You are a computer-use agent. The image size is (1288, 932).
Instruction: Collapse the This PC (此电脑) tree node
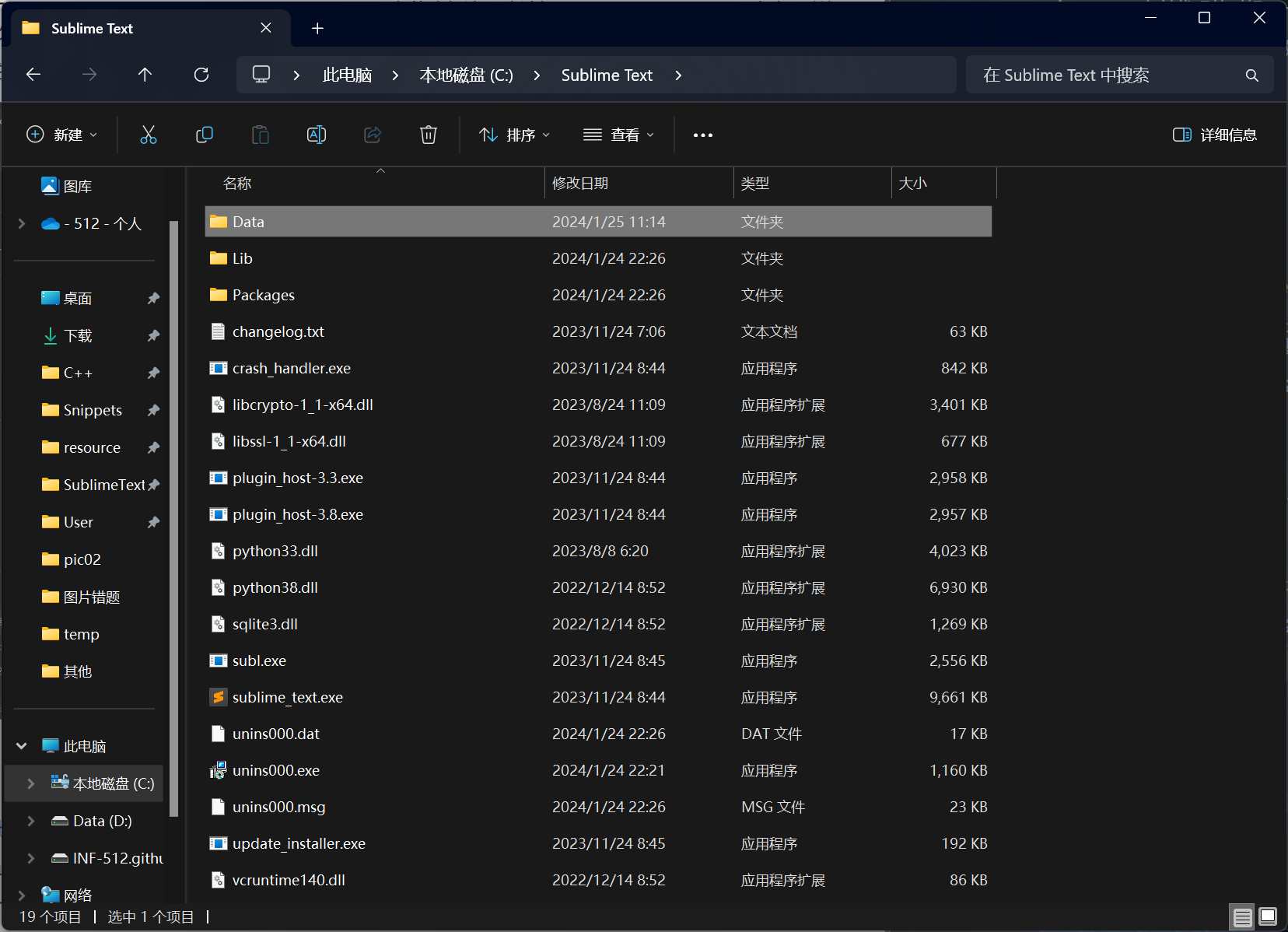[x=22, y=746]
